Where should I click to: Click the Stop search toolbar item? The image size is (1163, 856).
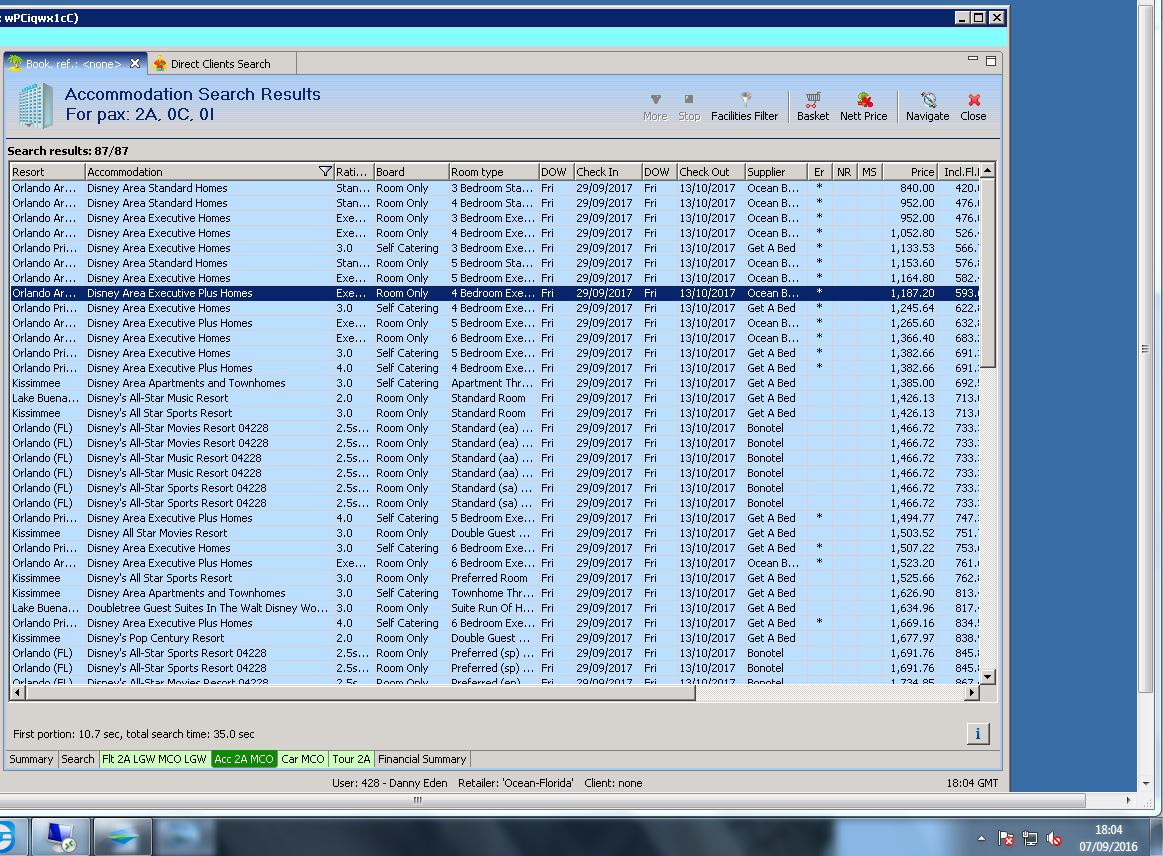pyautogui.click(x=689, y=106)
